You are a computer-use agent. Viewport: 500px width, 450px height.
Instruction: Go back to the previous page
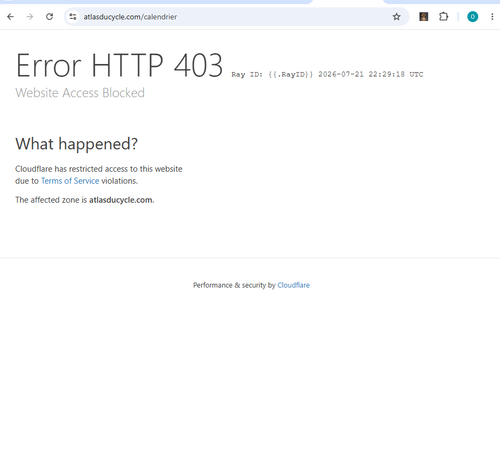pyautogui.click(x=10, y=17)
